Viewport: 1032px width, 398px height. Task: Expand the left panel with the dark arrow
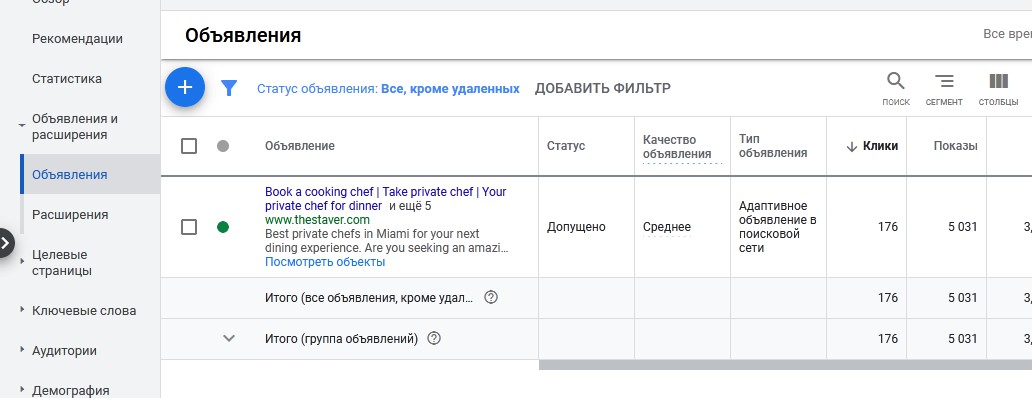point(5,243)
